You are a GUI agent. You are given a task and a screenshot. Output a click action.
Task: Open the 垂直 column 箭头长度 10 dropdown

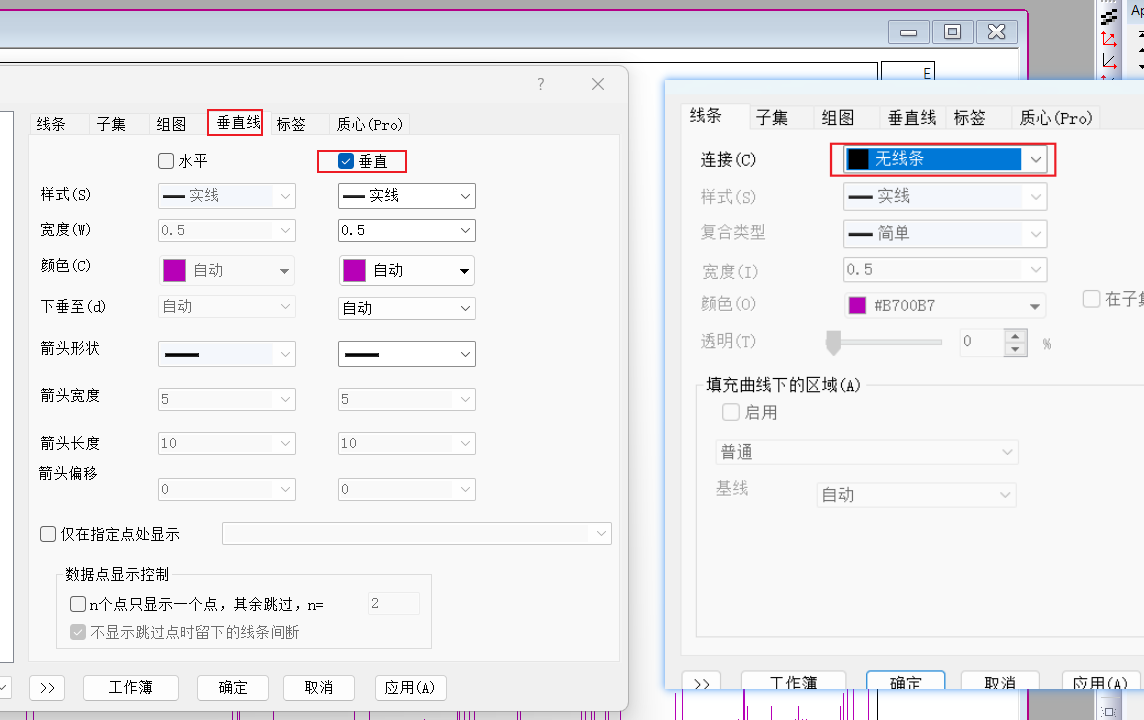(x=406, y=444)
